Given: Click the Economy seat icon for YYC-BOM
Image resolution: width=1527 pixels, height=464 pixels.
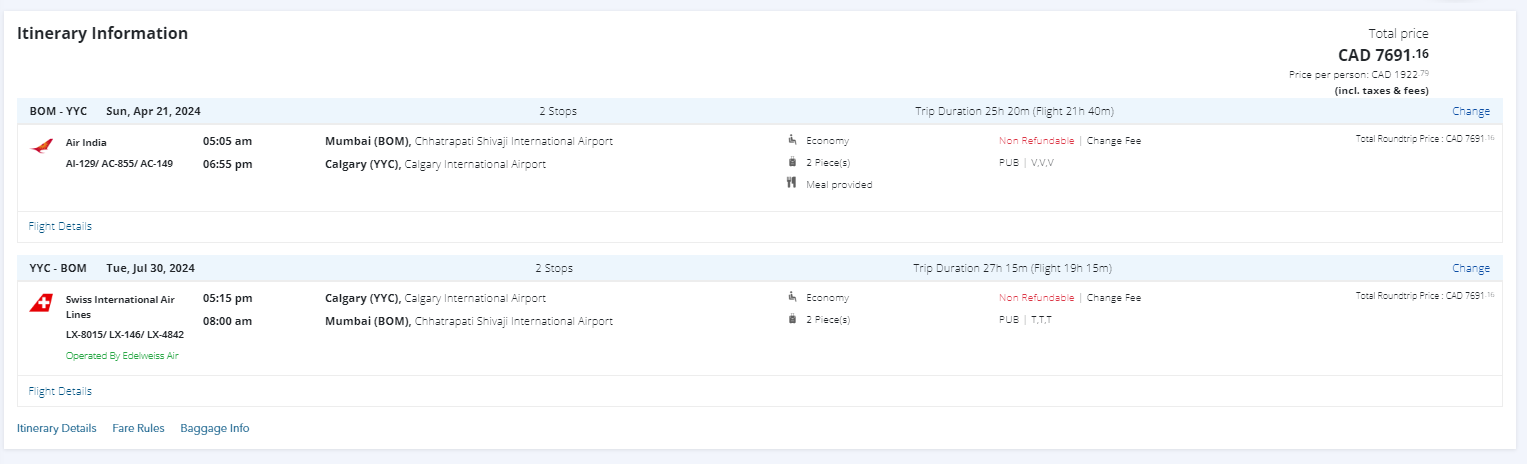Looking at the screenshot, I should (x=791, y=297).
